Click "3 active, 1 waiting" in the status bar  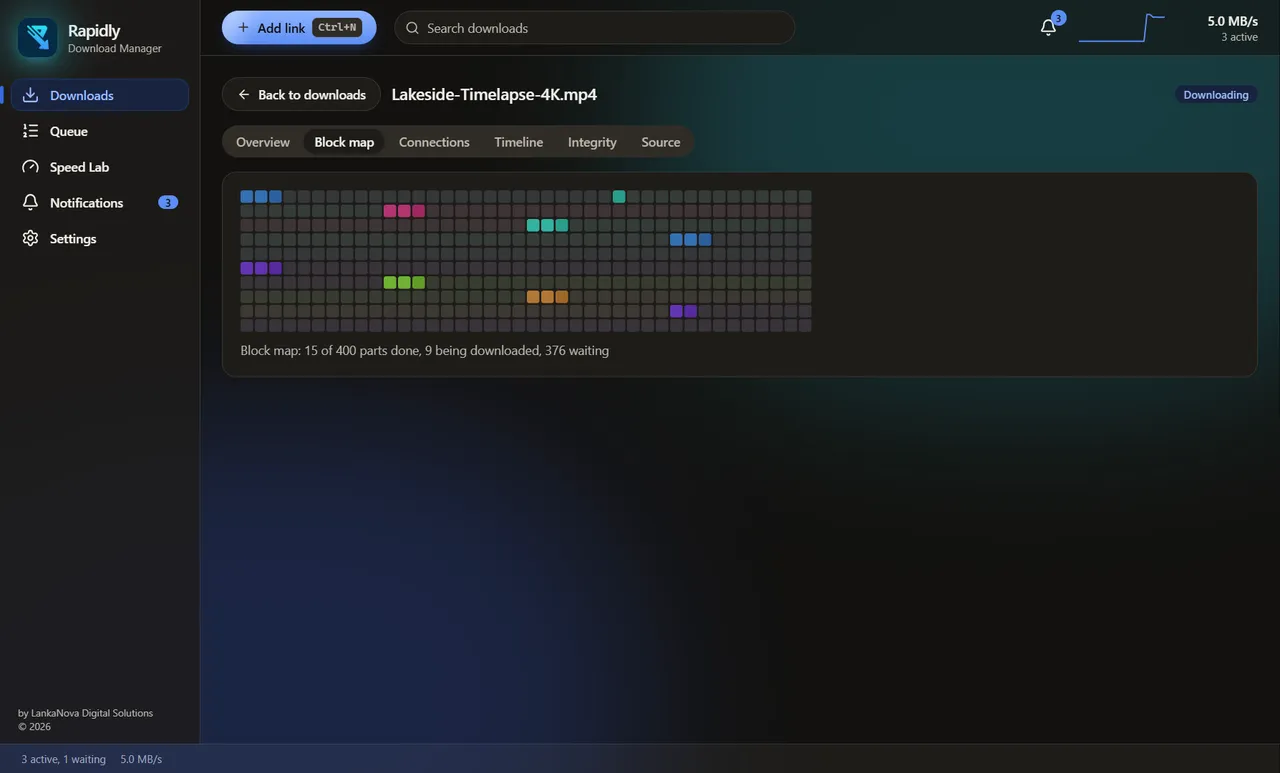pyautogui.click(x=64, y=759)
